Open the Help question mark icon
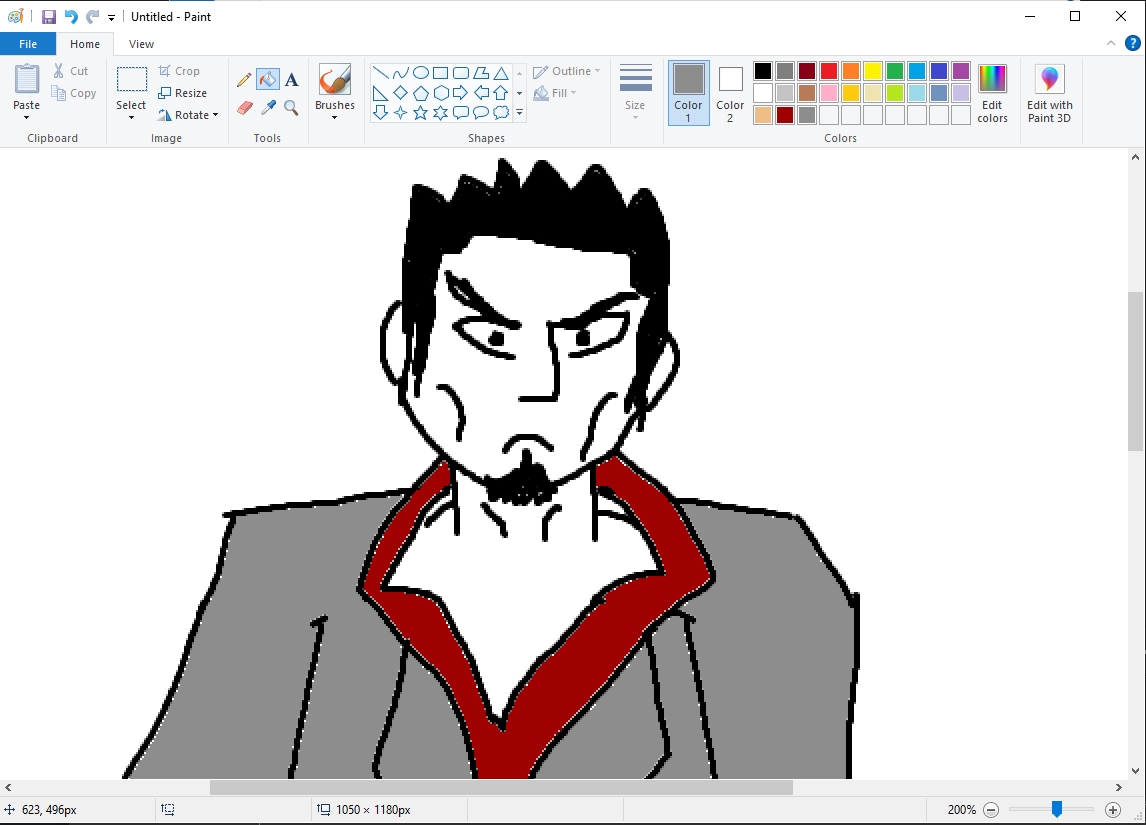This screenshot has height=825, width=1146. pyautogui.click(x=1132, y=44)
